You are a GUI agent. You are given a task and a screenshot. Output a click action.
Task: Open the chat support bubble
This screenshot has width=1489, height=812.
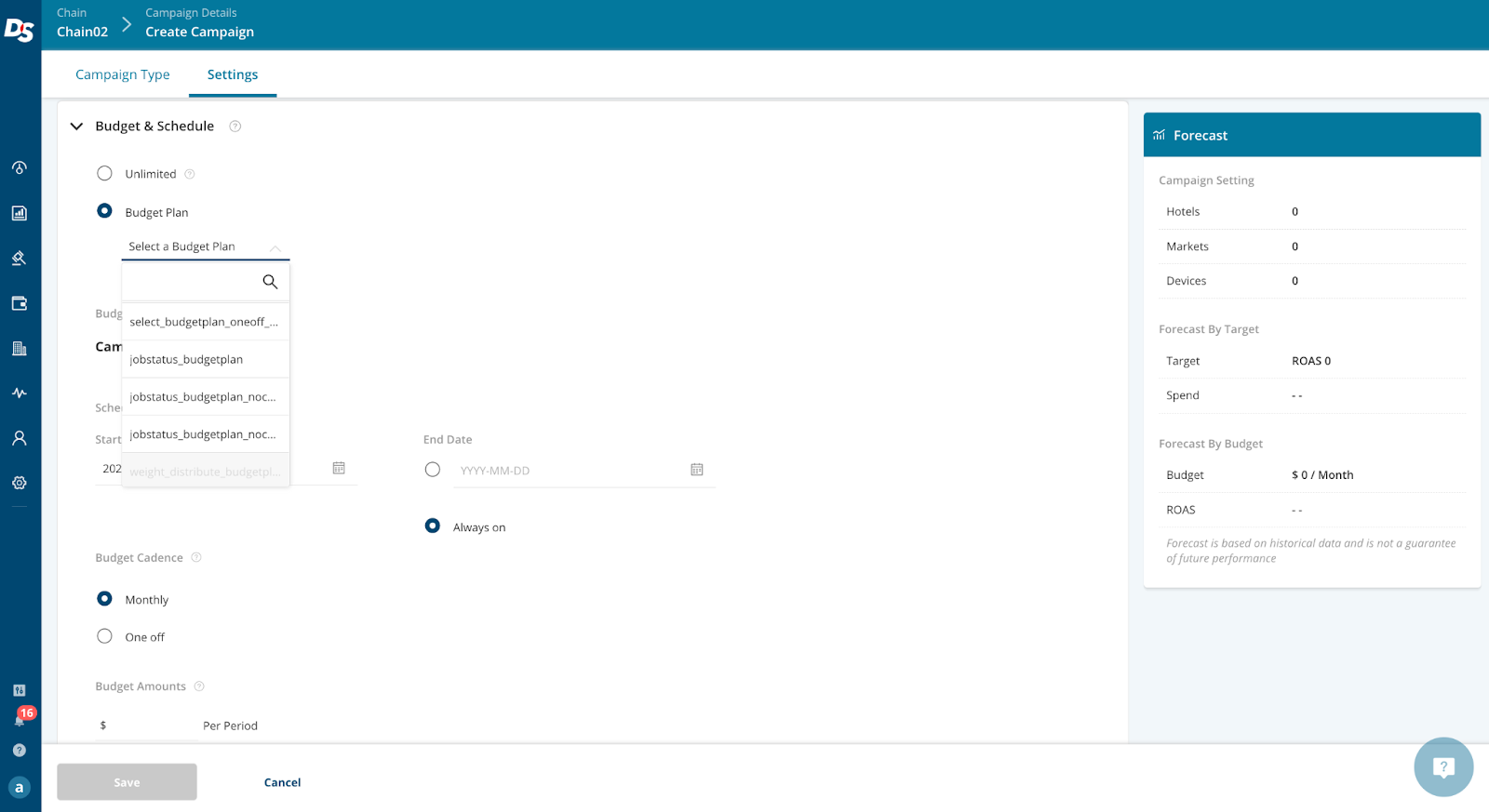pyautogui.click(x=1443, y=767)
